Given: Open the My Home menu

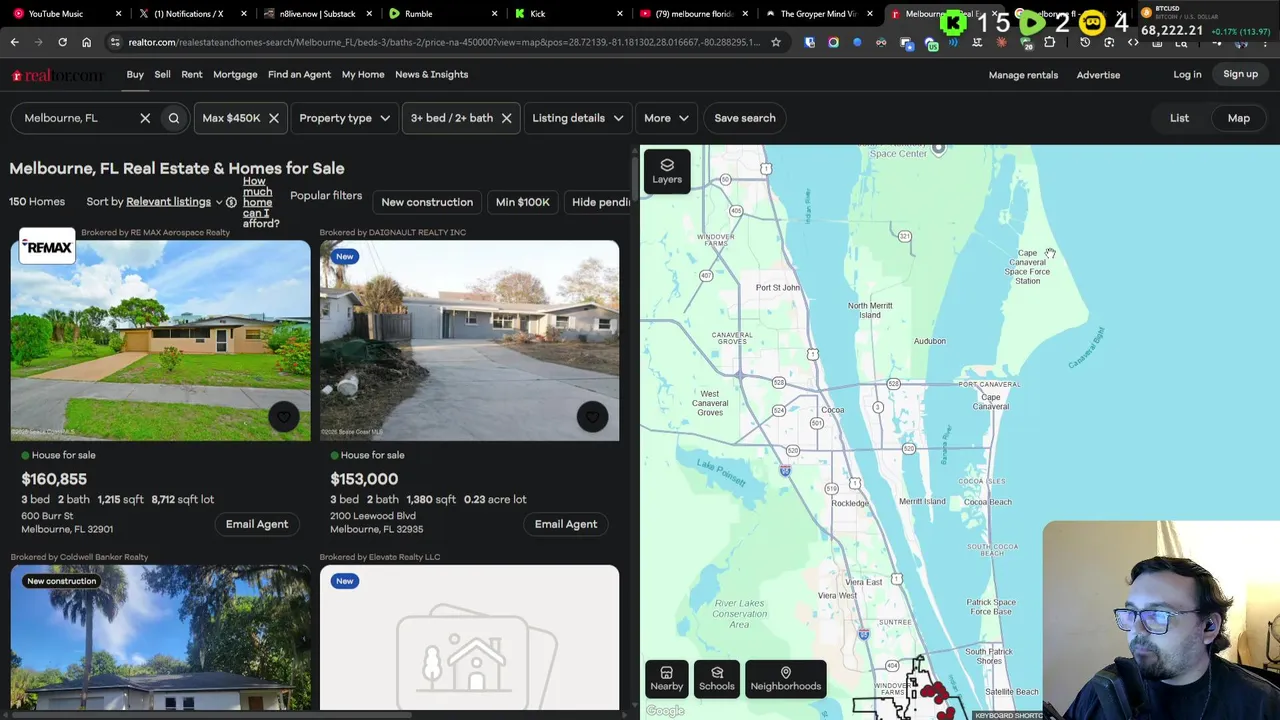Looking at the screenshot, I should [363, 75].
